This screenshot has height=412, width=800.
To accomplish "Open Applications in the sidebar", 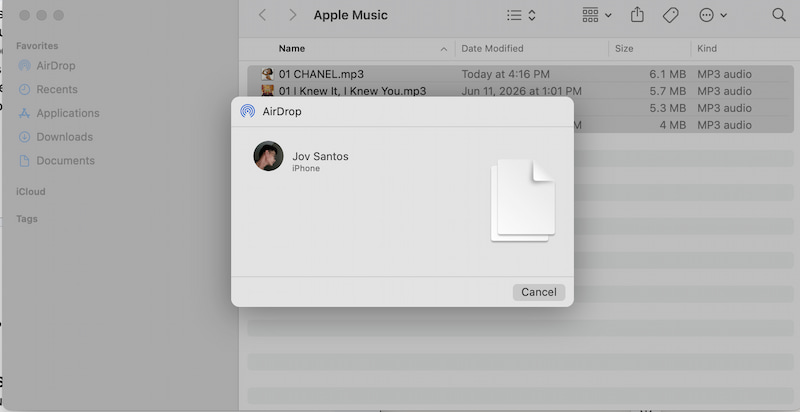I will pyautogui.click(x=68, y=113).
